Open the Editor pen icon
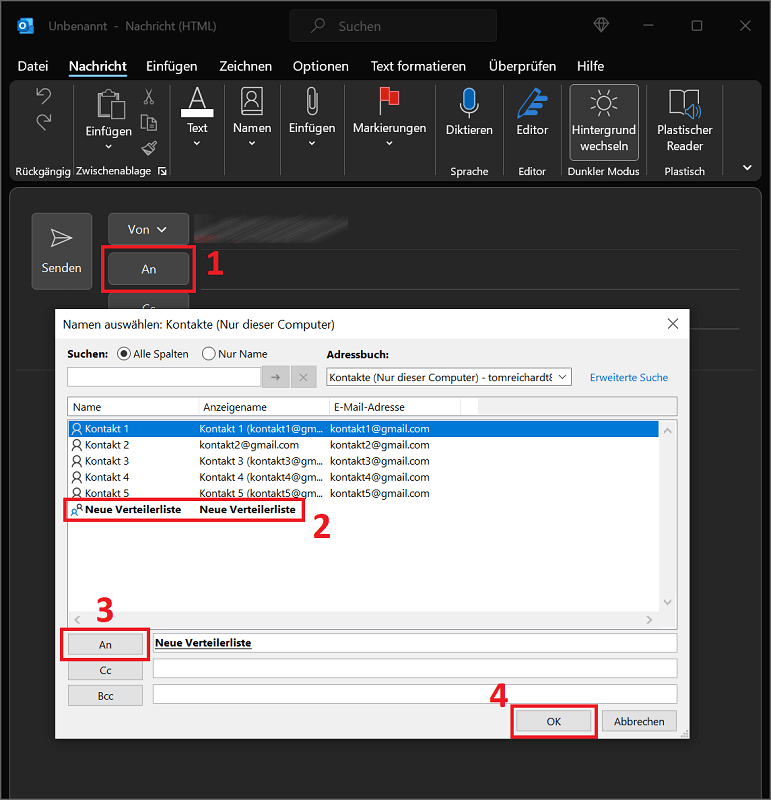 (532, 103)
